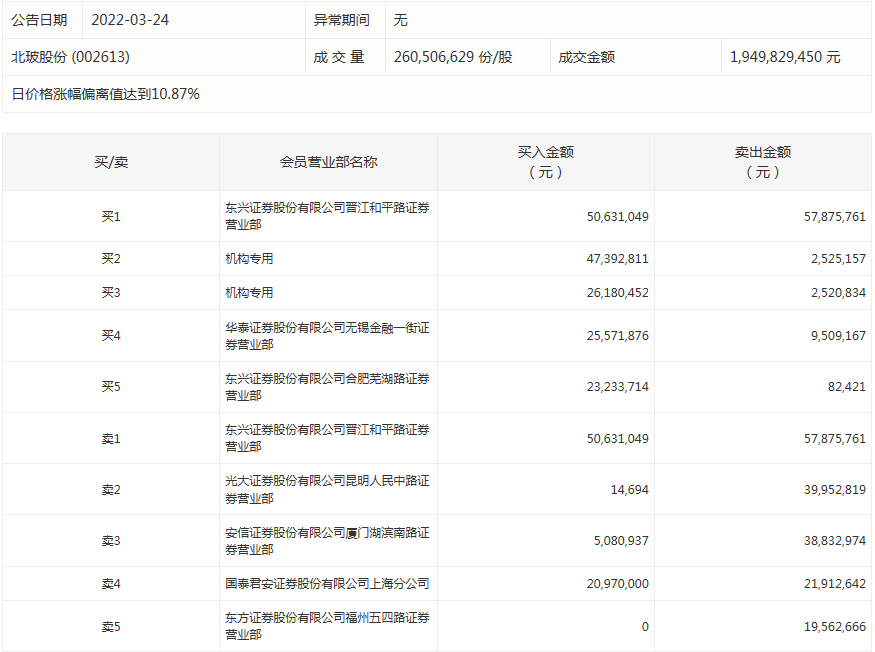Click 华泰证券无锡金融一街 branch name
The image size is (875, 652).
[x=327, y=336]
